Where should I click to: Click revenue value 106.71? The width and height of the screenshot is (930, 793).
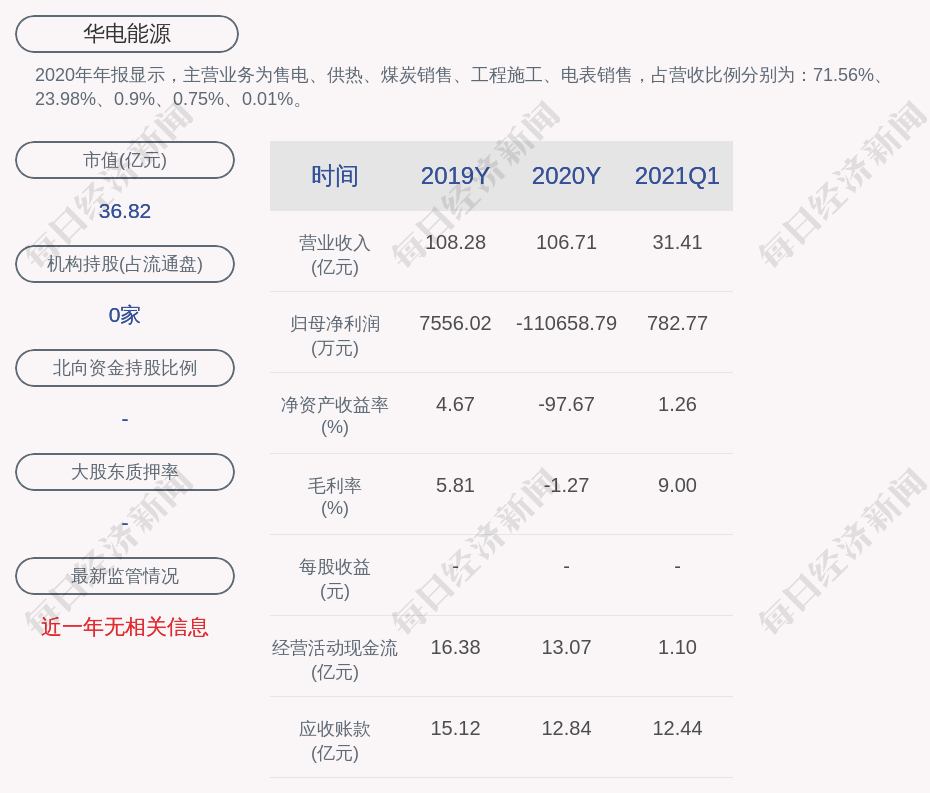(566, 242)
